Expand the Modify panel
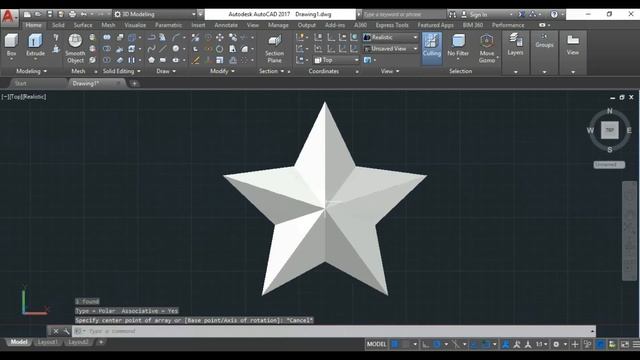 click(222, 71)
